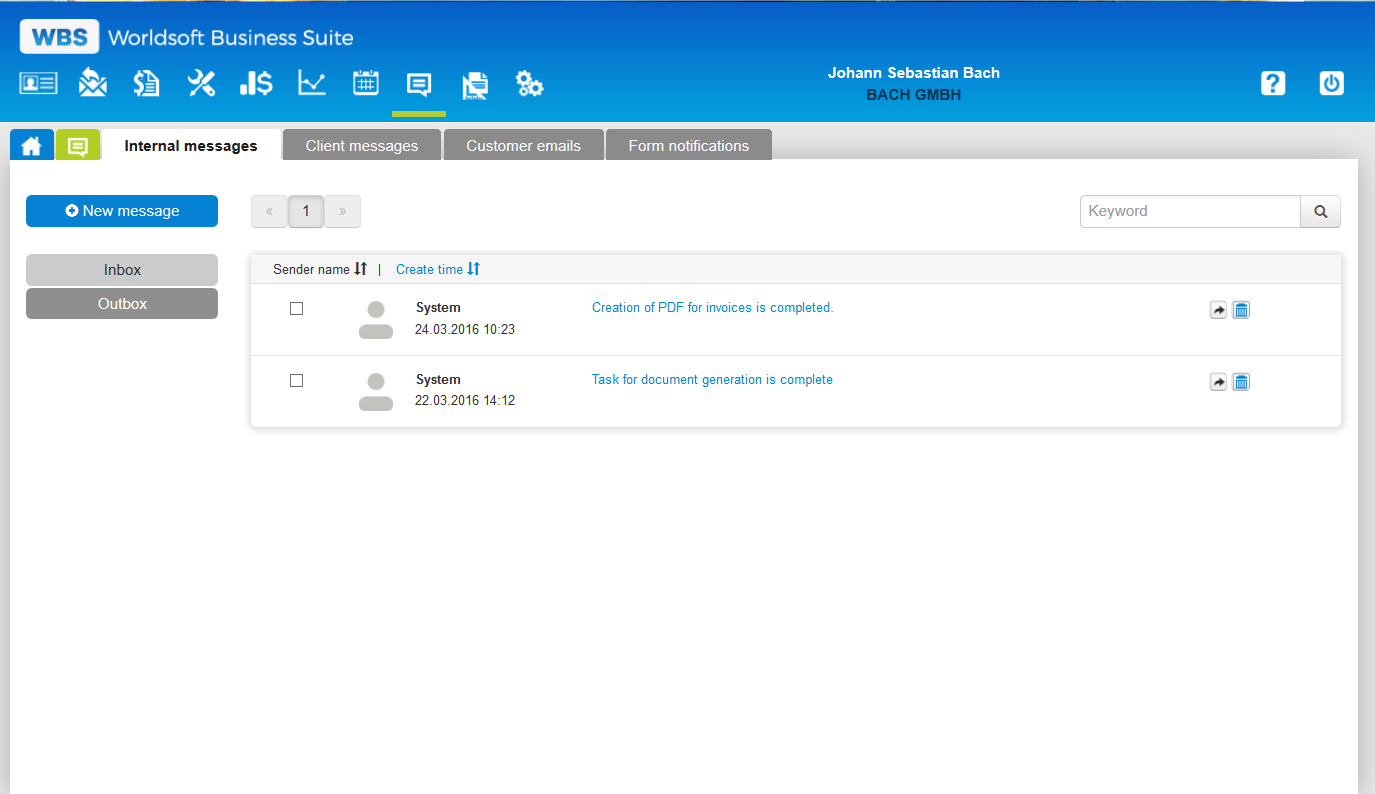1375x794 pixels.
Task: Click the WBS Worldsoft Business Suite logo
Action: coord(187,38)
